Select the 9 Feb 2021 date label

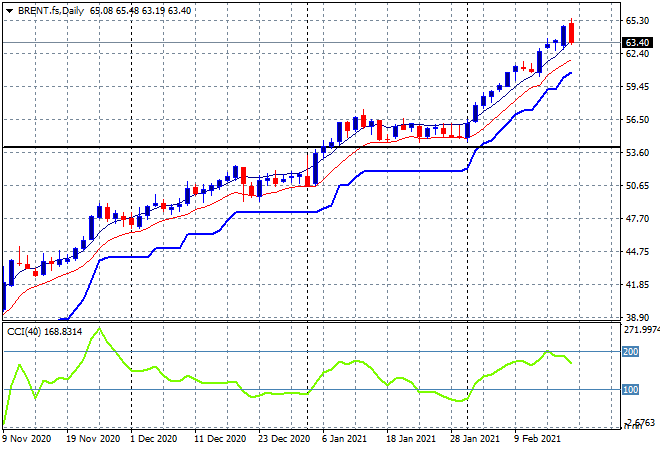(538, 439)
